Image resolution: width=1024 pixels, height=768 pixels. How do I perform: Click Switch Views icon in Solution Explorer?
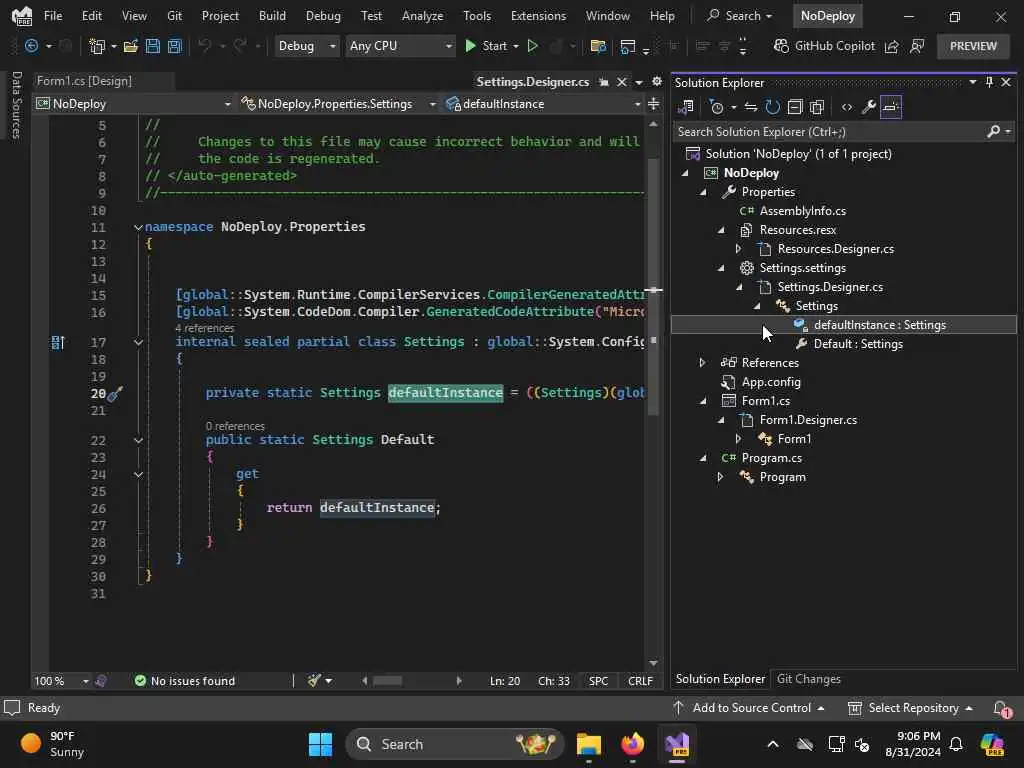[686, 107]
